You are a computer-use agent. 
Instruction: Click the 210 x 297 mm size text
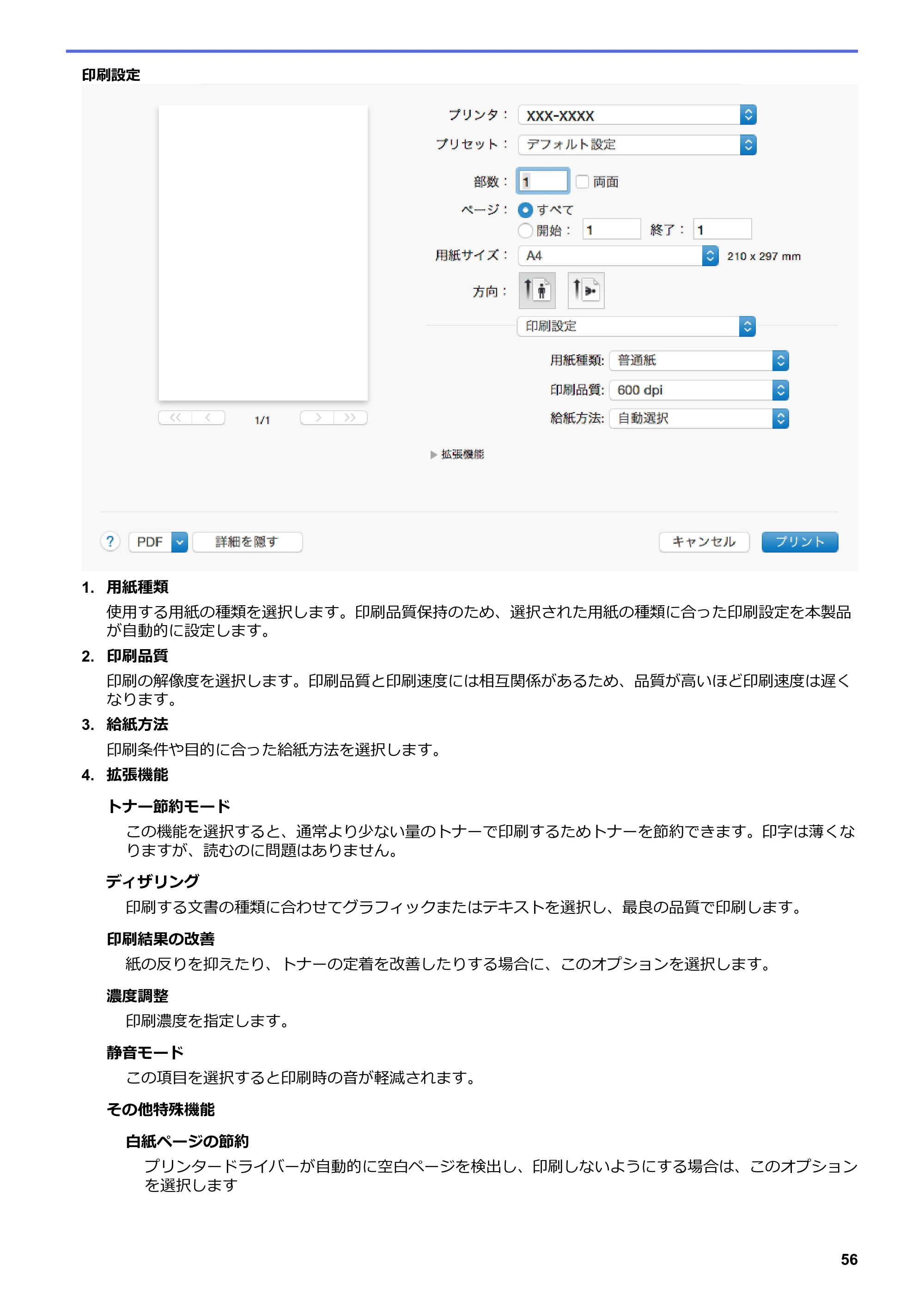(x=763, y=256)
